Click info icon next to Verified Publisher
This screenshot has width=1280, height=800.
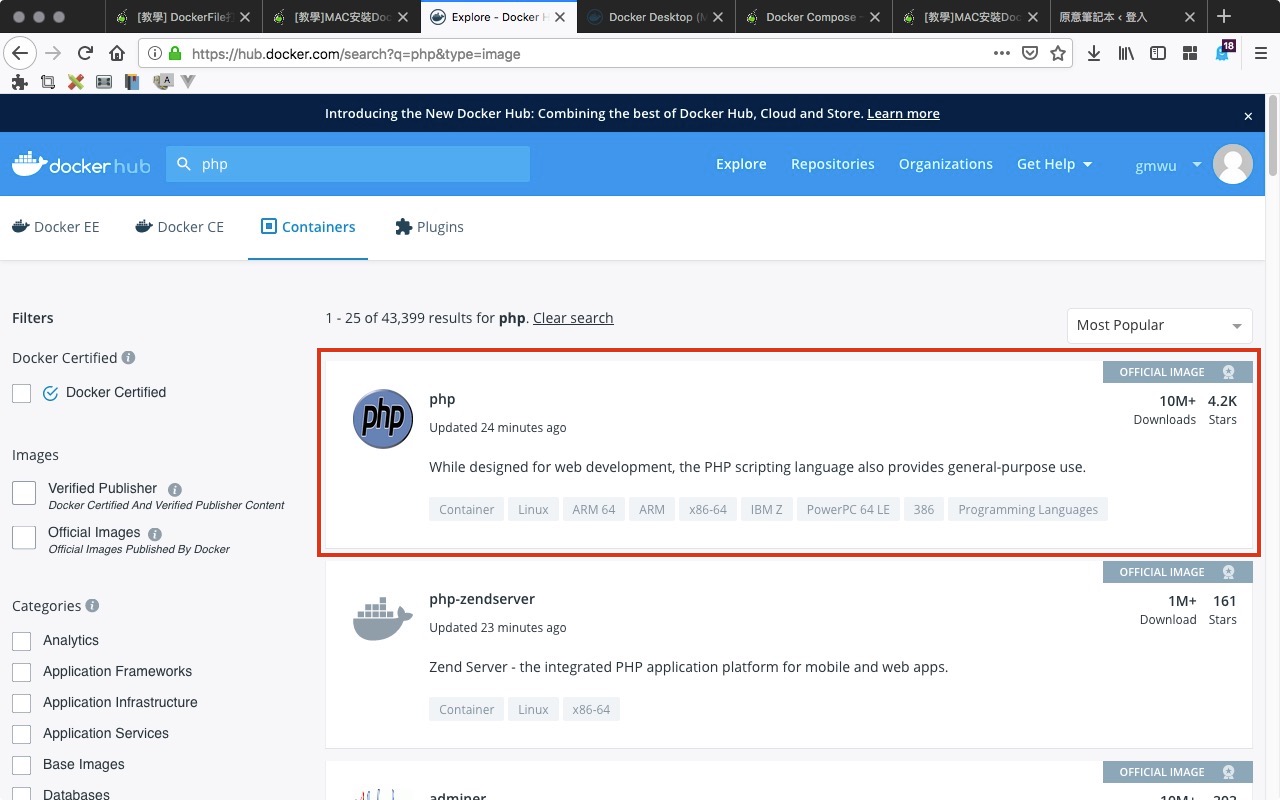(175, 490)
